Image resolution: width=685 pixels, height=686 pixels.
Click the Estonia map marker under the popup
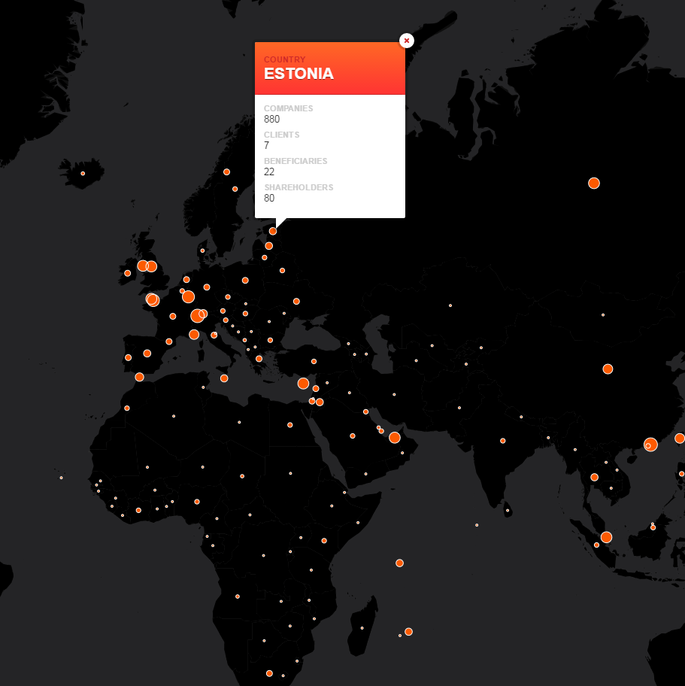click(273, 231)
